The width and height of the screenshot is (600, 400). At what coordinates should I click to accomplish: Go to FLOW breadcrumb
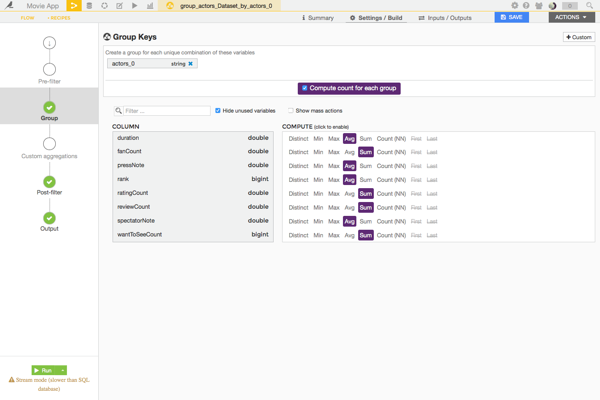28,18
